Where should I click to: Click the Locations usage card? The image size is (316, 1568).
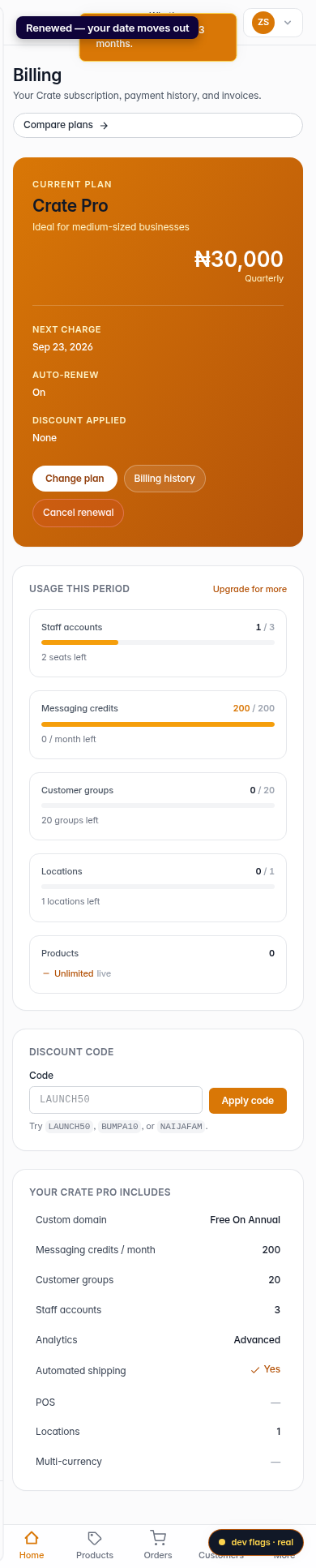tap(158, 887)
